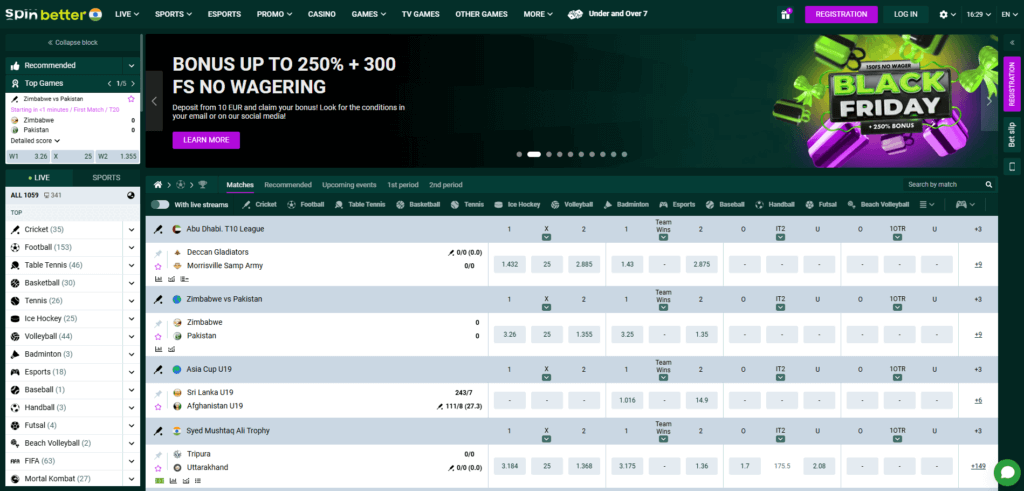Open the MORE menu dropdown
The height and width of the screenshot is (491, 1024).
538,14
